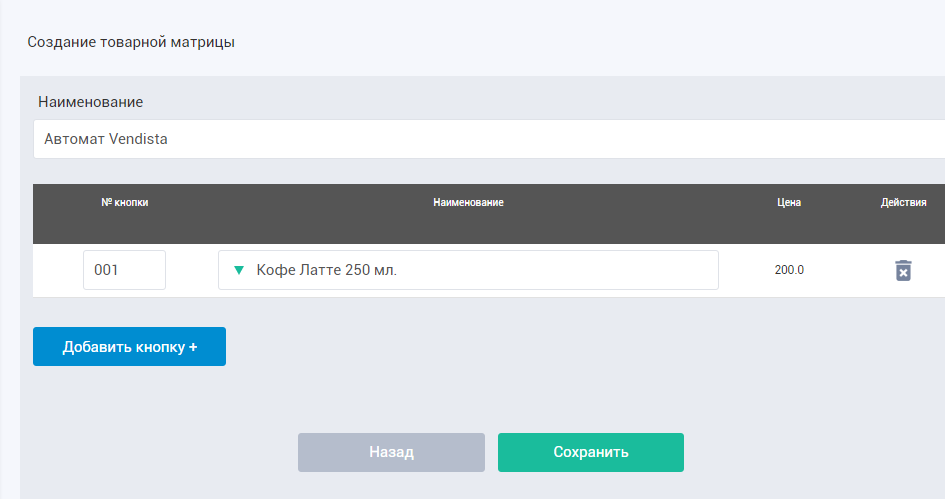Screen dimensions: 945x499
Task: Click the № кнопки column header
Action: click(x=125, y=202)
